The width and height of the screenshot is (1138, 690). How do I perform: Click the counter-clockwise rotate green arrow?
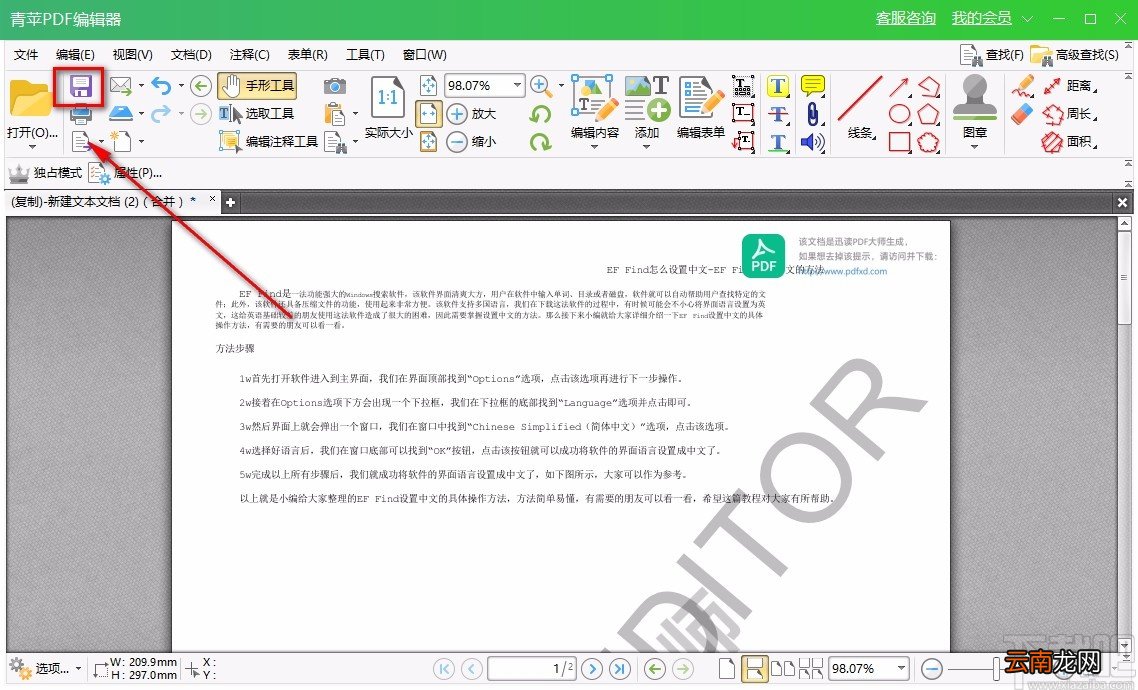540,114
